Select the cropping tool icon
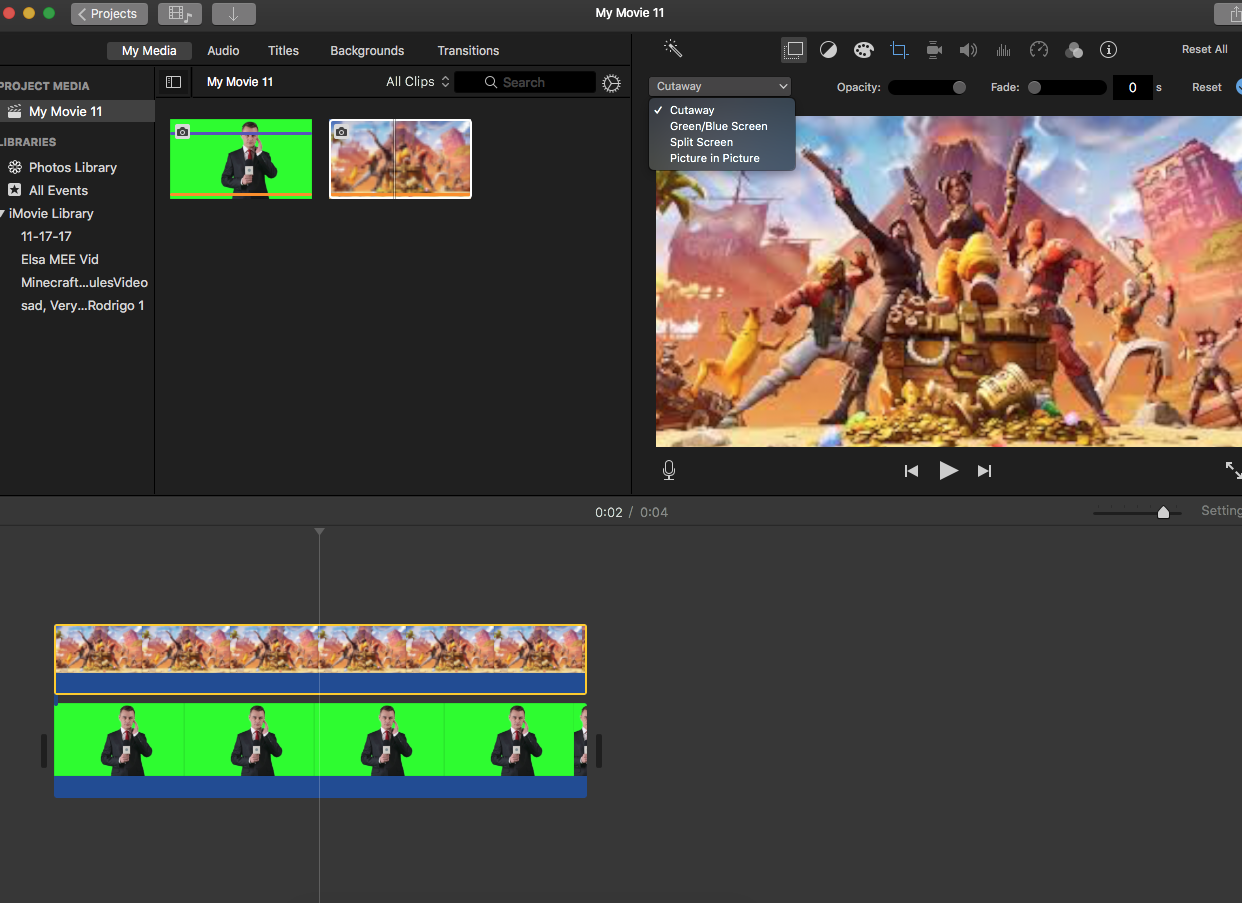 coord(899,50)
